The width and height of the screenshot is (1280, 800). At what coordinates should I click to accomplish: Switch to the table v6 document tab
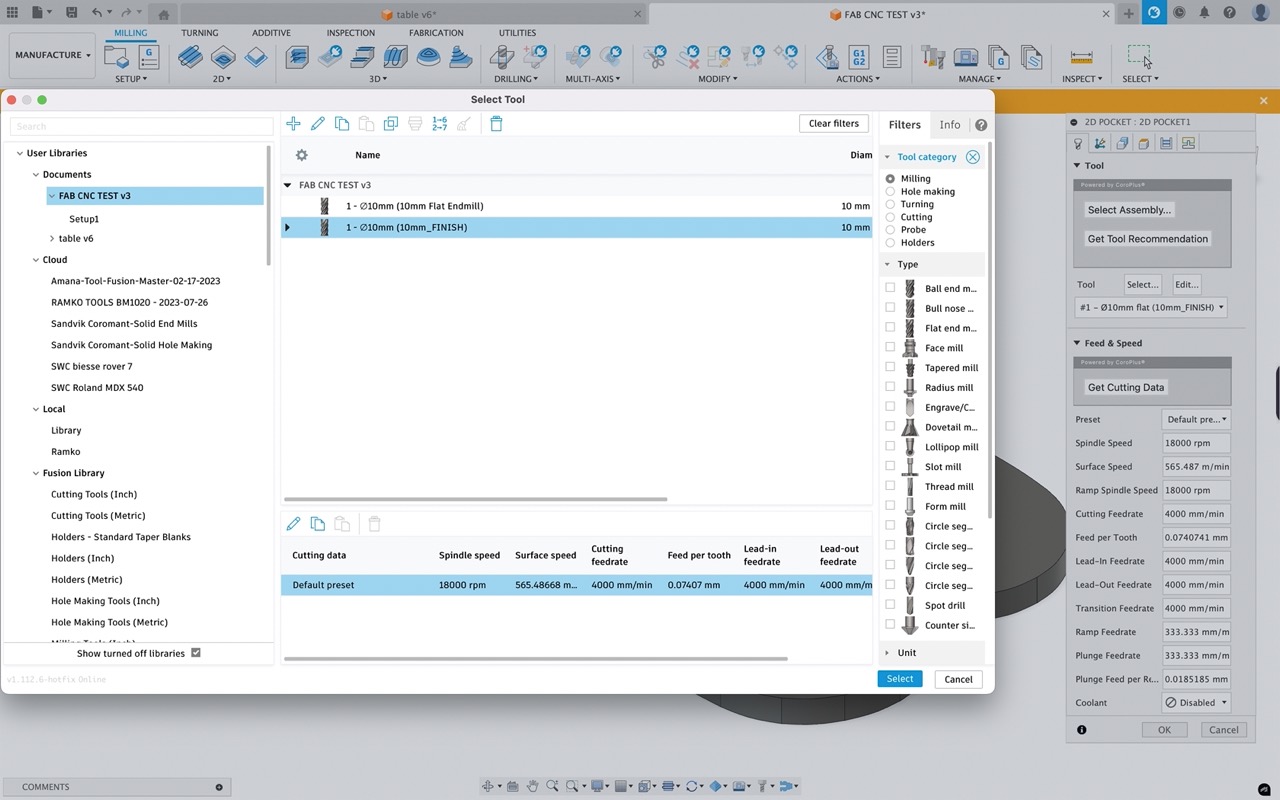(409, 14)
